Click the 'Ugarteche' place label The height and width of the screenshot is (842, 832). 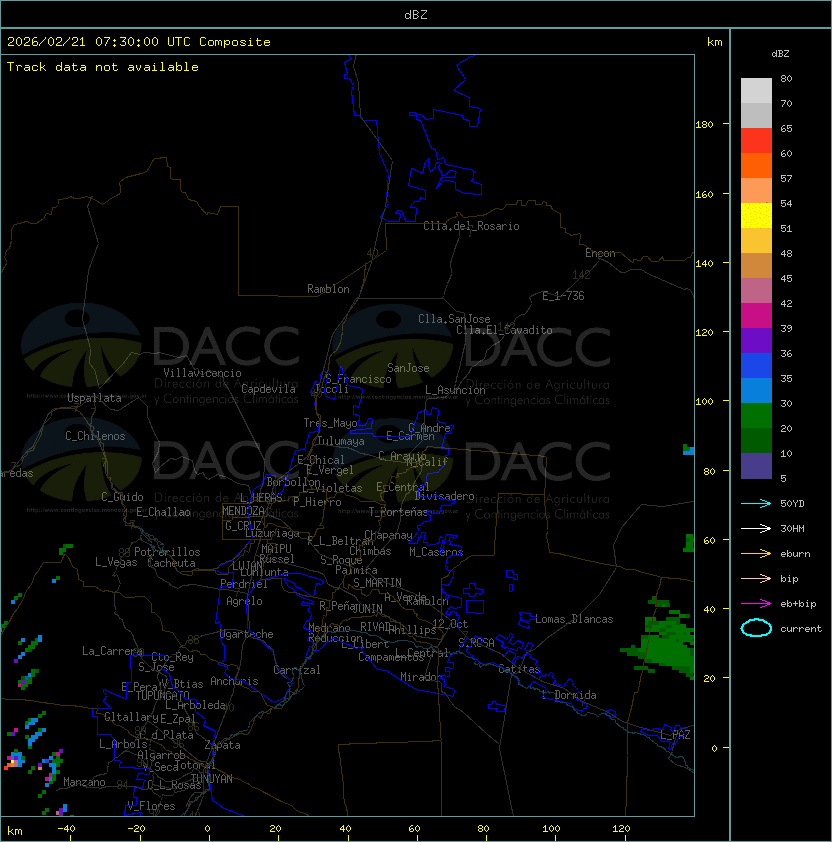[246, 634]
